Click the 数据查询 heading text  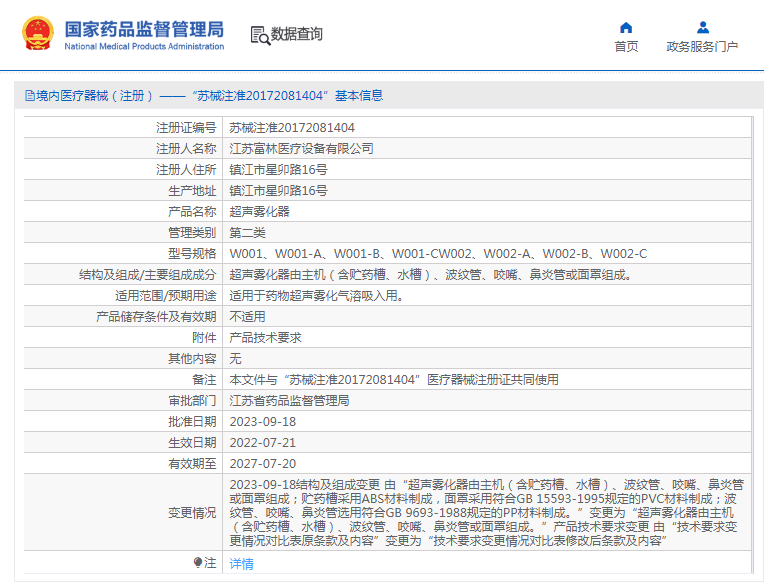click(x=297, y=34)
